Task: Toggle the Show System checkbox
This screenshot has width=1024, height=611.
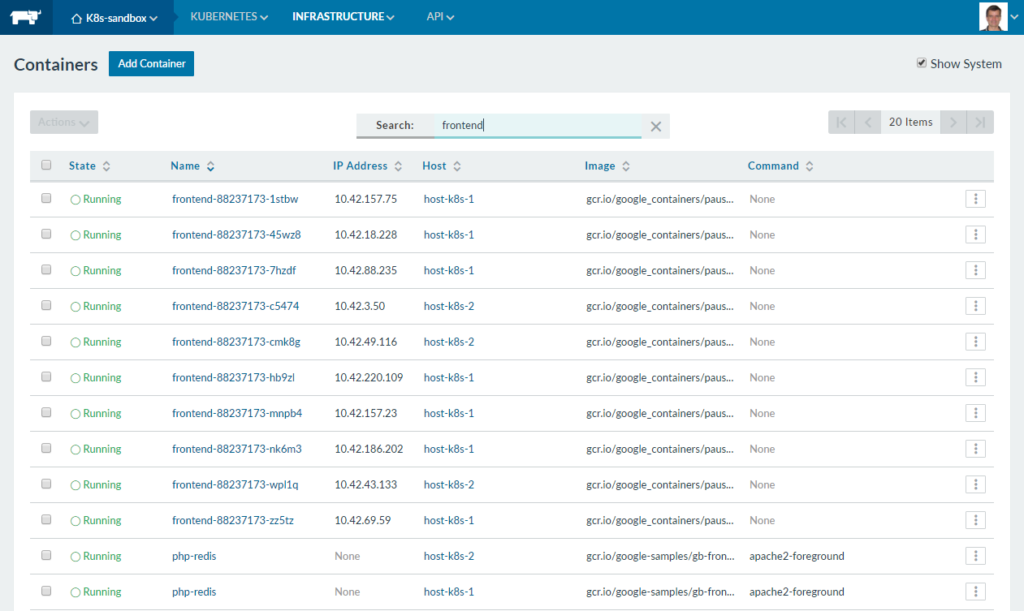Action: 921,63
